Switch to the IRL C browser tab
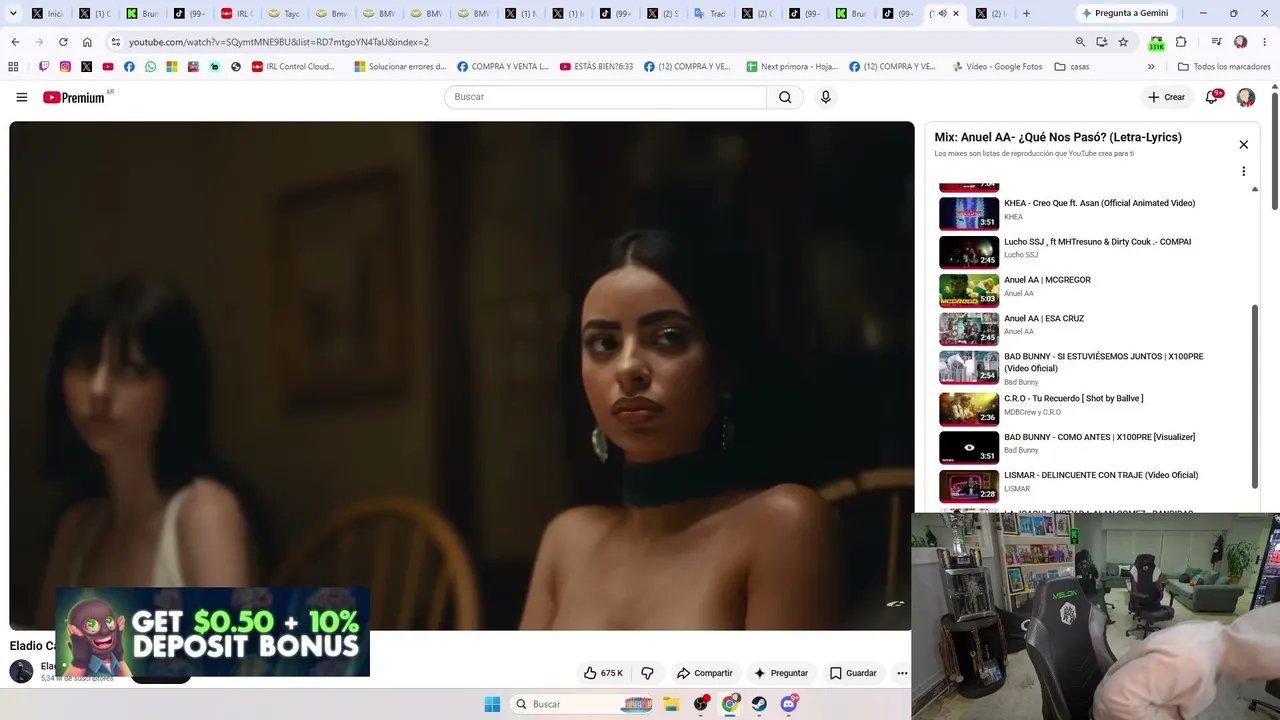 236,14
